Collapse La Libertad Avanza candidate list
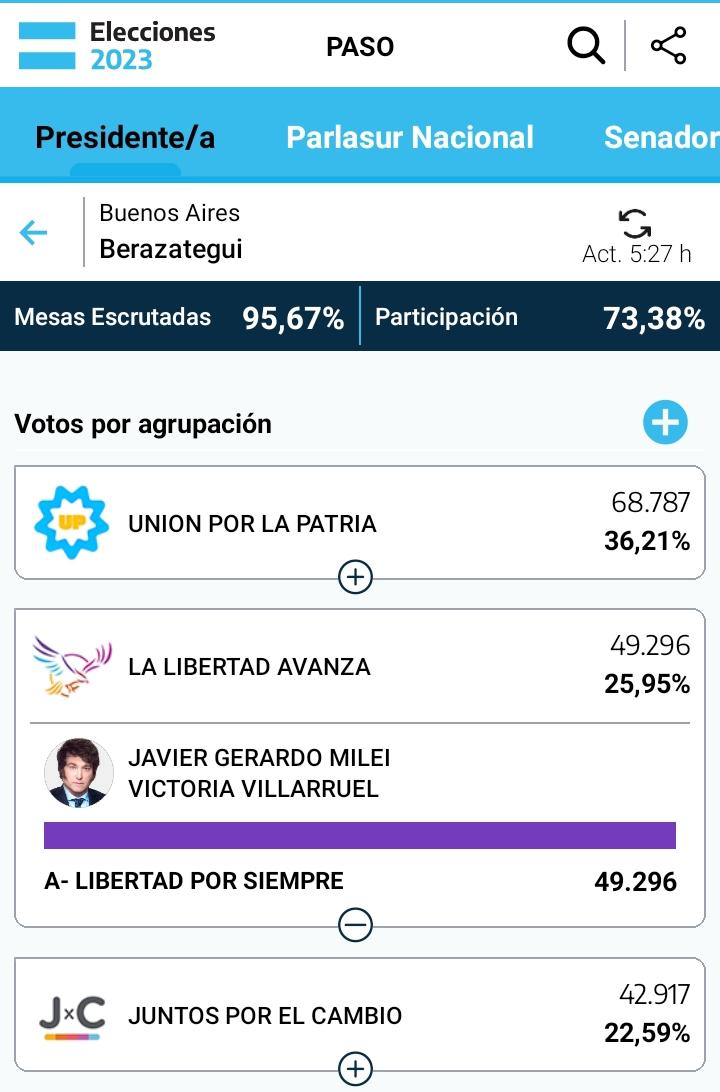 coord(355,925)
